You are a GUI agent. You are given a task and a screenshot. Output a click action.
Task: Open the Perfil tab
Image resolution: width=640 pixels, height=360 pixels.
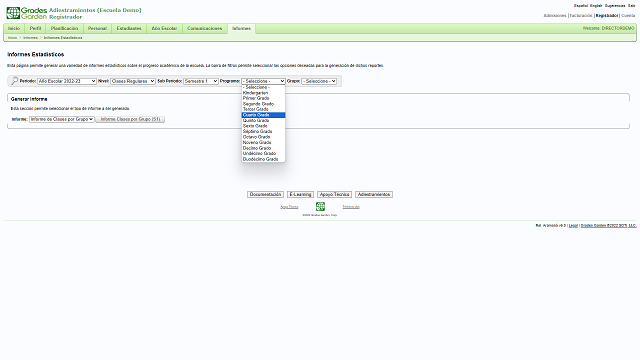pyautogui.click(x=36, y=29)
